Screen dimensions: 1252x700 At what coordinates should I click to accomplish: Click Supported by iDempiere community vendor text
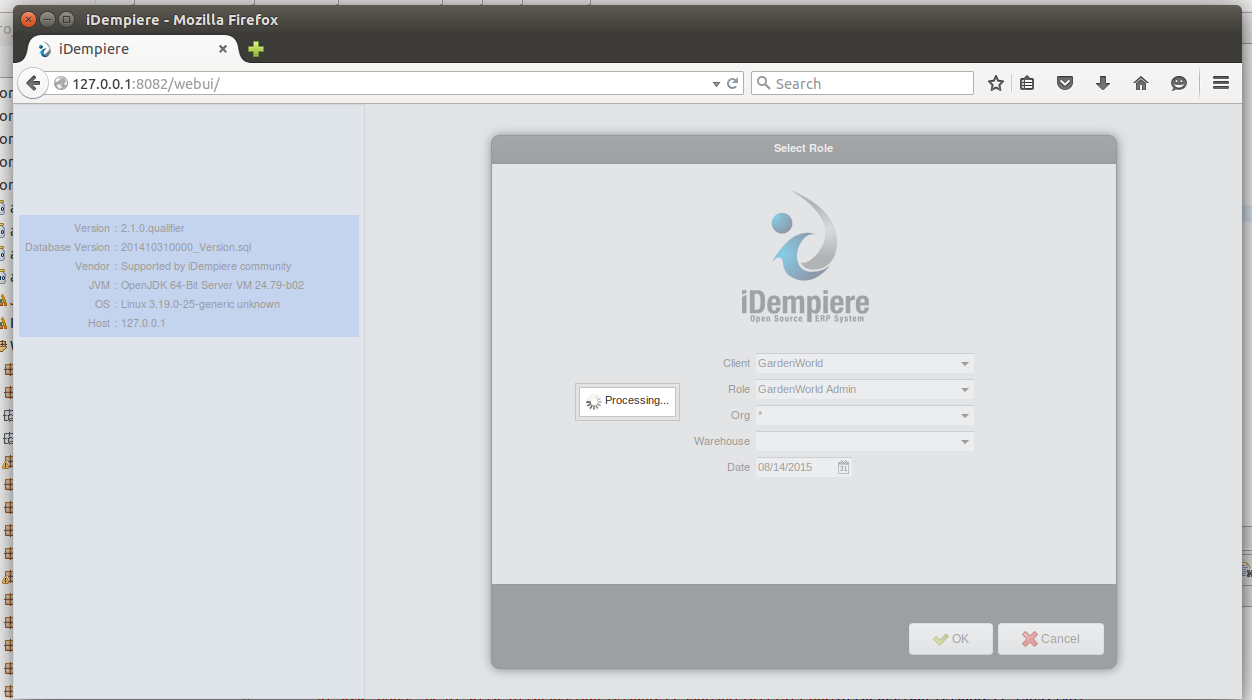click(x=206, y=266)
